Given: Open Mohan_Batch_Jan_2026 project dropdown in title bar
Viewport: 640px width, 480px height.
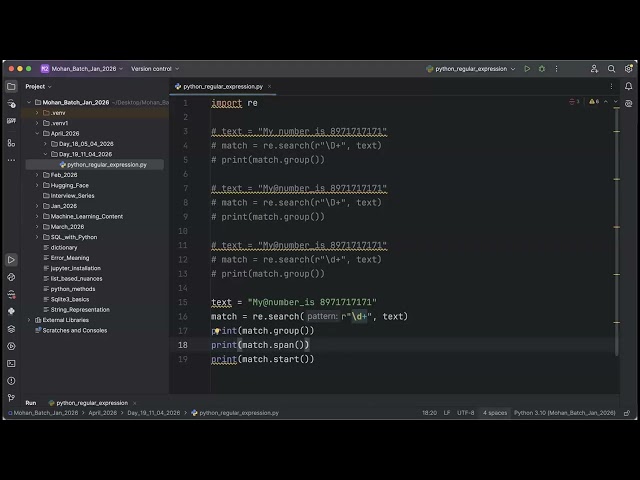Looking at the screenshot, I should point(82,69).
